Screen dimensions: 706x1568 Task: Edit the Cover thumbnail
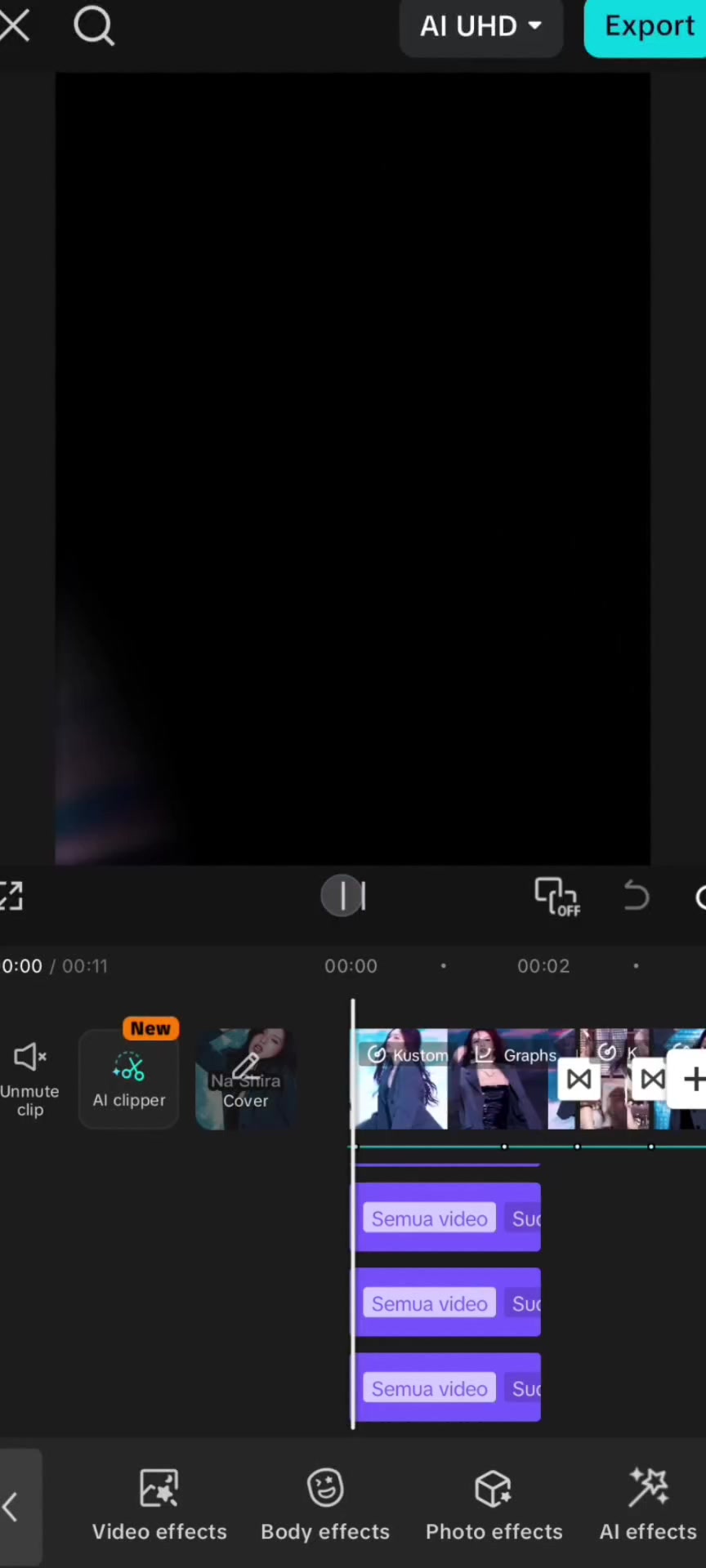click(x=245, y=1079)
